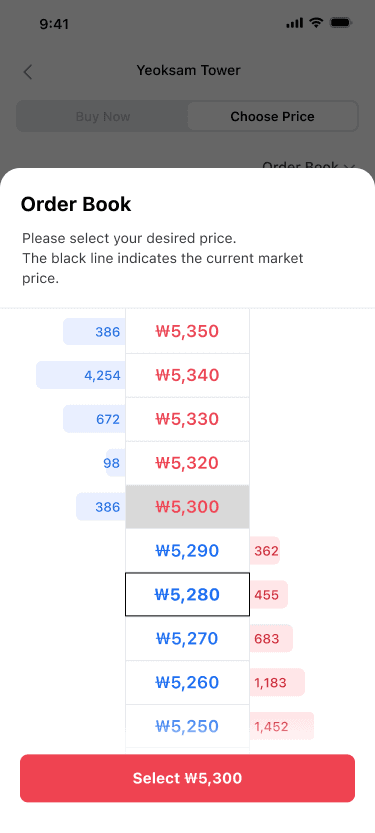This screenshot has width=375, height=833.
Task: Tap the 1,183 red quantity bar
Action: coord(277,682)
